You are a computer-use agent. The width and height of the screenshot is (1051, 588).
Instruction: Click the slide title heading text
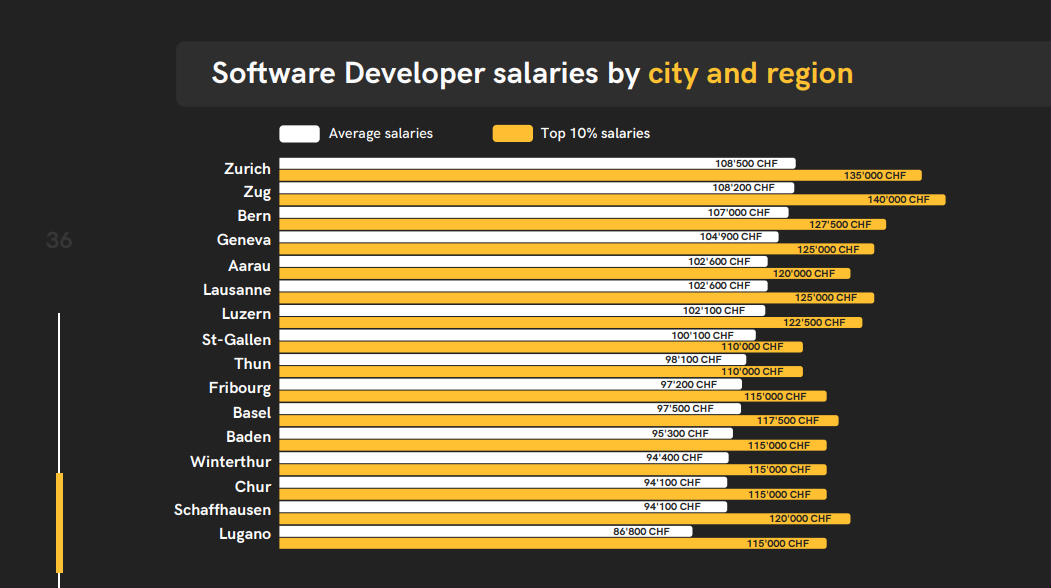pos(532,73)
